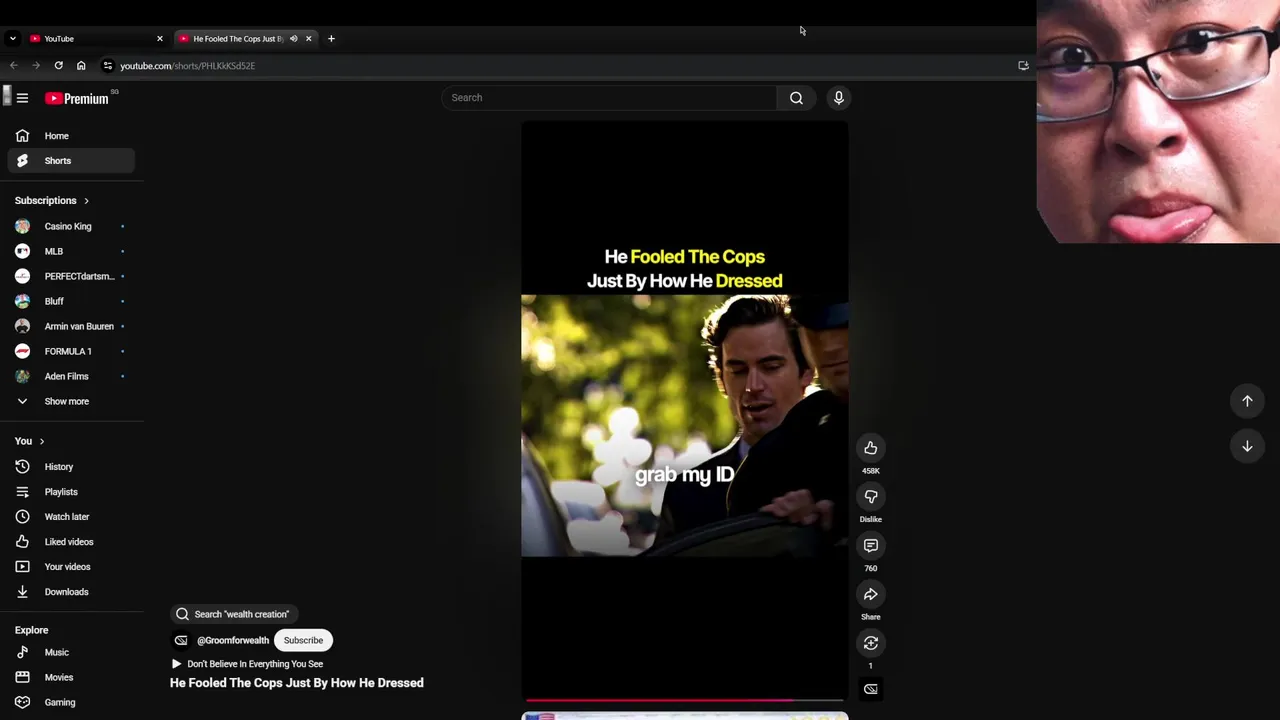The image size is (1280, 720).
Task: Open Gaming under Explore
Action: click(71, 702)
